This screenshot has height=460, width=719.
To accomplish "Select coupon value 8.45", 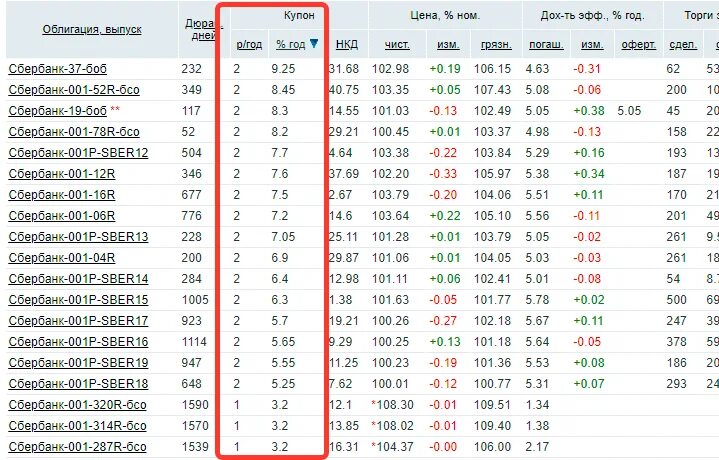I will 283,90.
